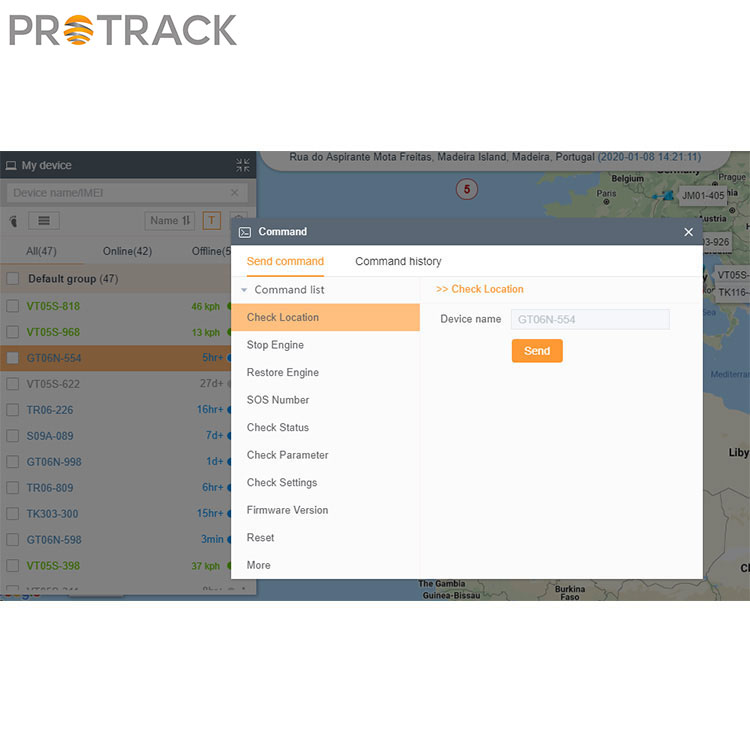Click the Device name field GT06N-554

(x=590, y=320)
